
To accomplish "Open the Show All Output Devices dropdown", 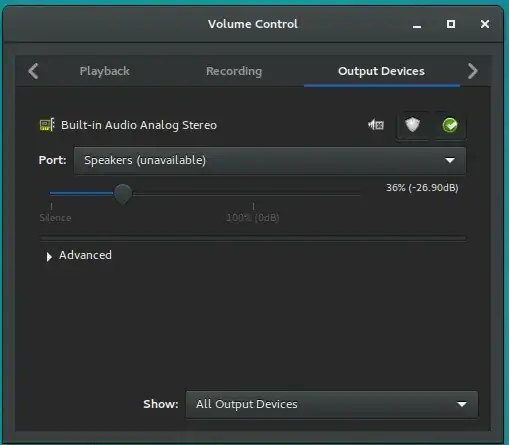I will tap(332, 404).
